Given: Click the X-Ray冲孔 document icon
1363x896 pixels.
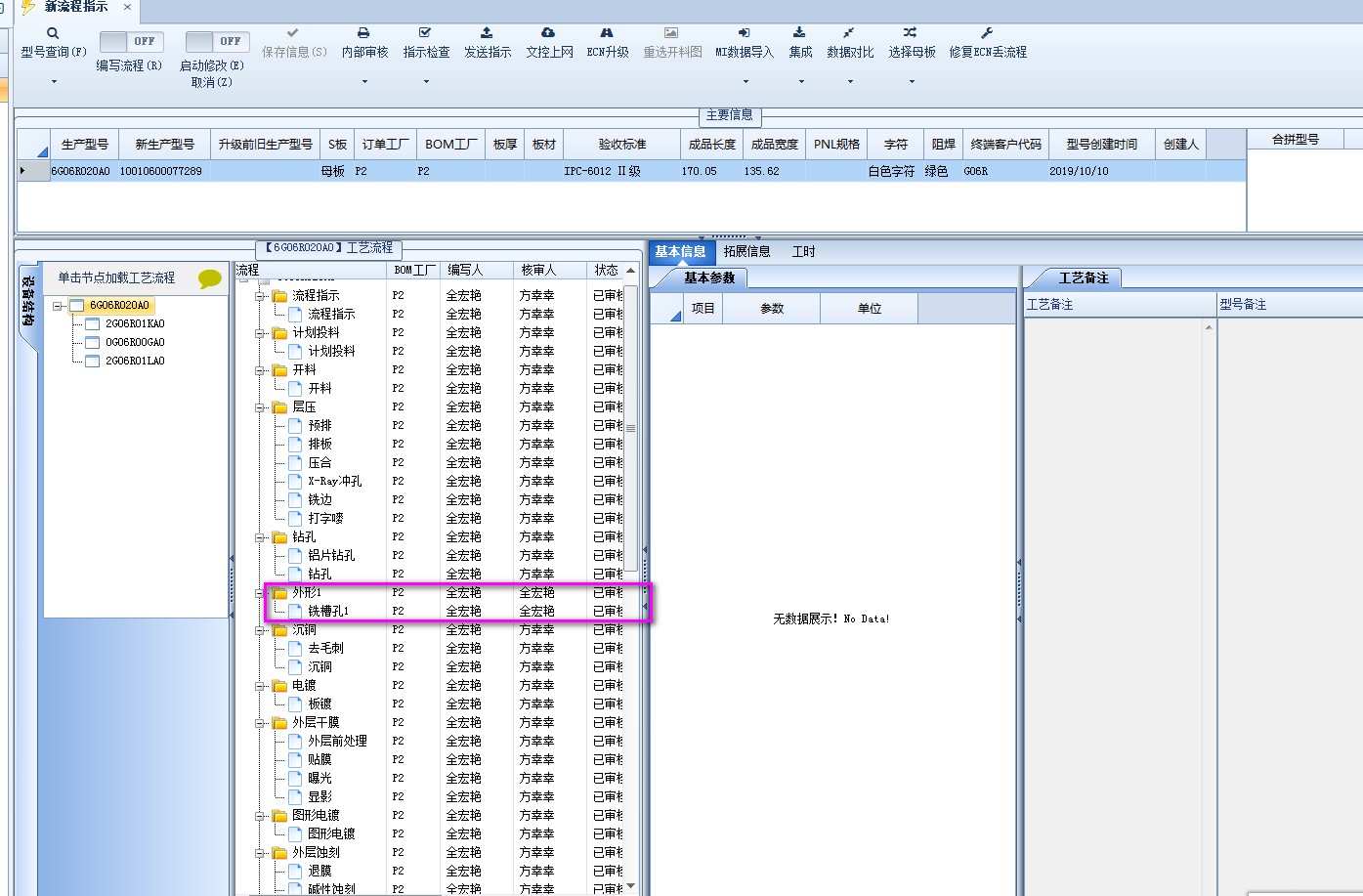Looking at the screenshot, I should (295, 481).
